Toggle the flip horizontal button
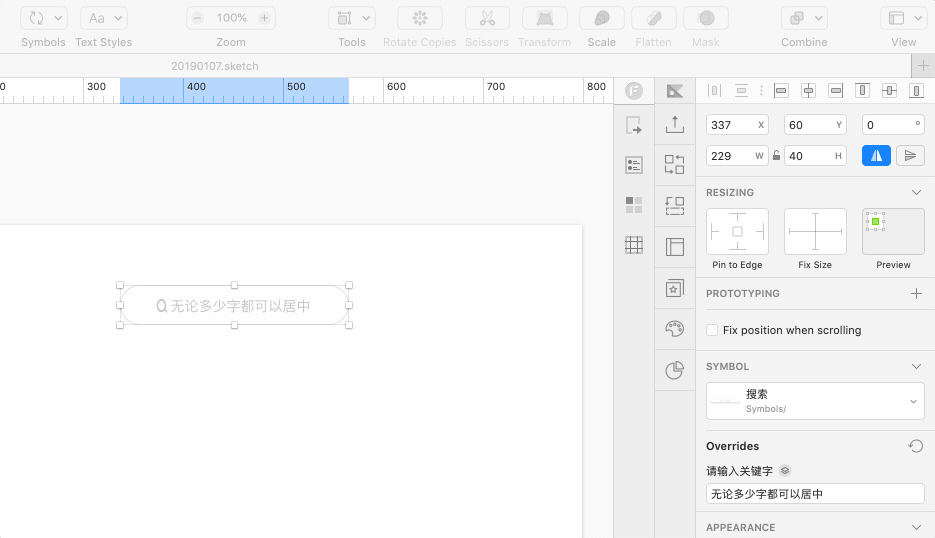This screenshot has height=538, width=935. [876, 155]
